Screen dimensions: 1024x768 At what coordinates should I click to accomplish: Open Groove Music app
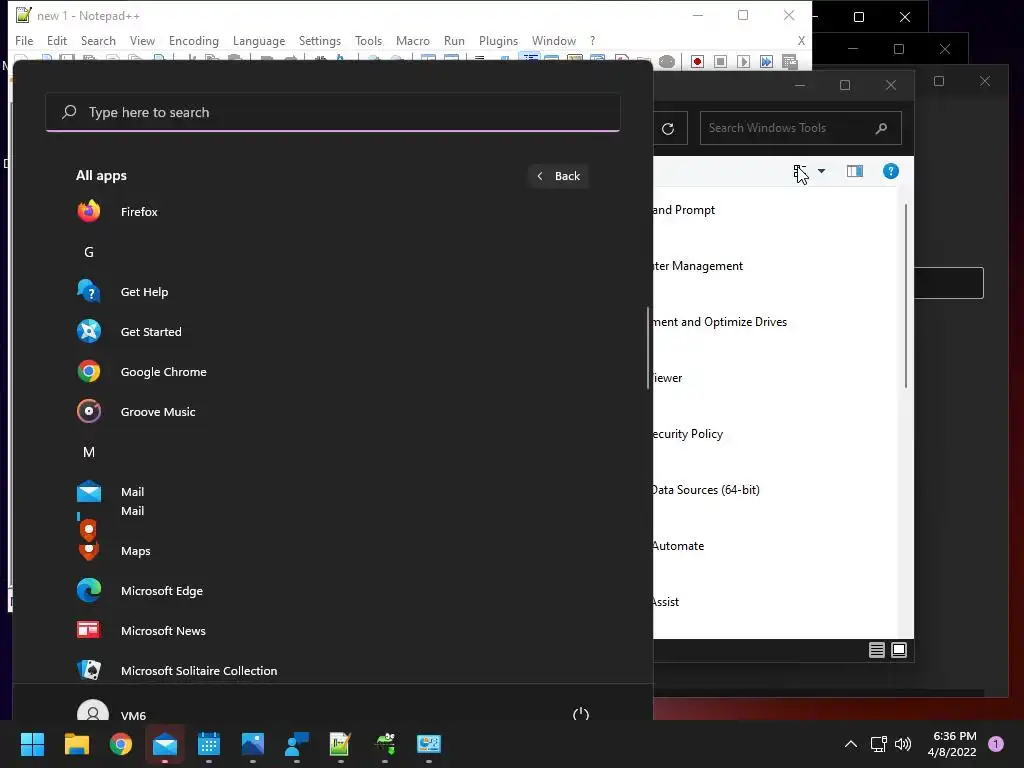click(158, 411)
